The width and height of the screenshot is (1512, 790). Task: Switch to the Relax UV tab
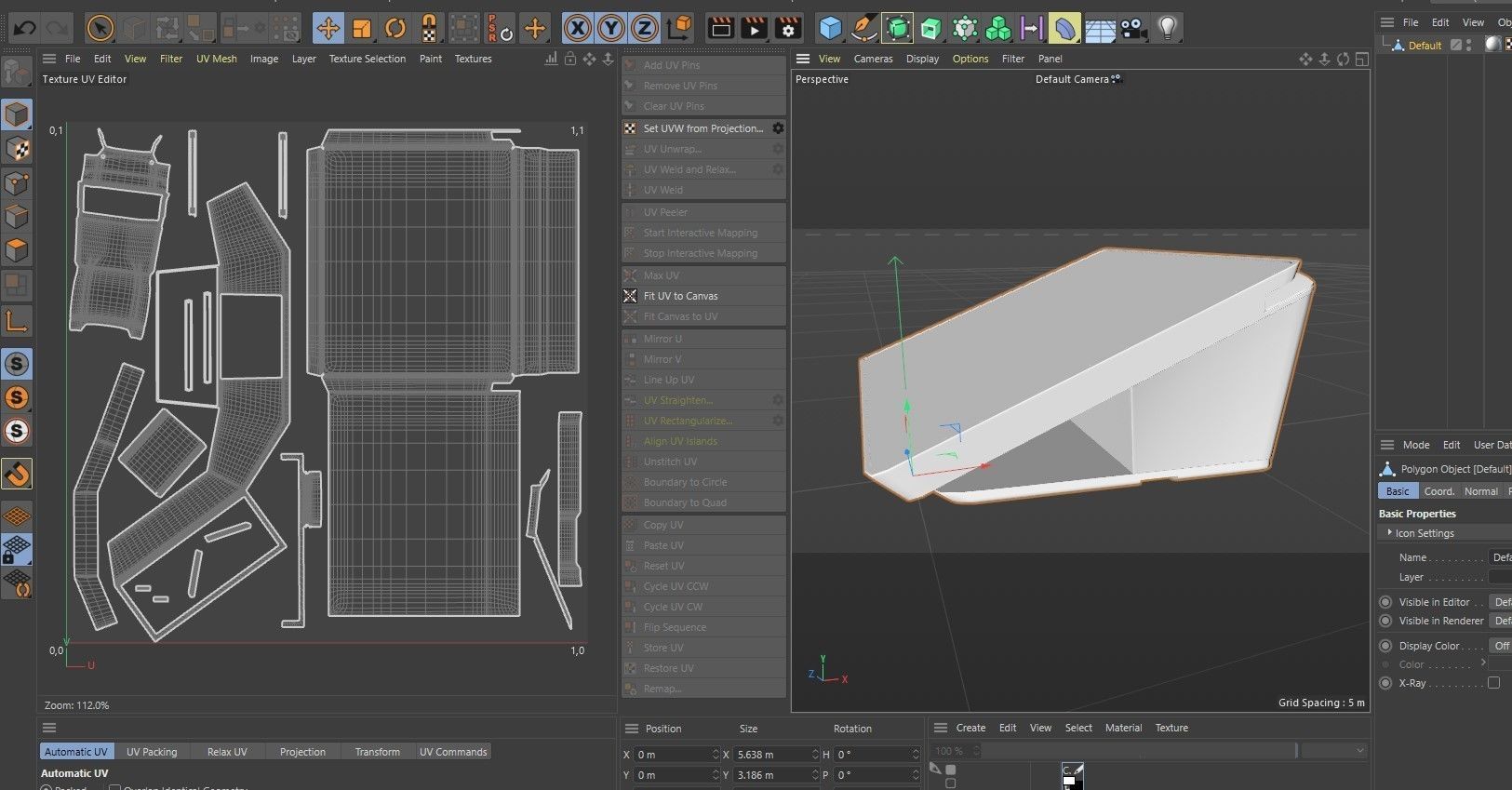coord(227,752)
